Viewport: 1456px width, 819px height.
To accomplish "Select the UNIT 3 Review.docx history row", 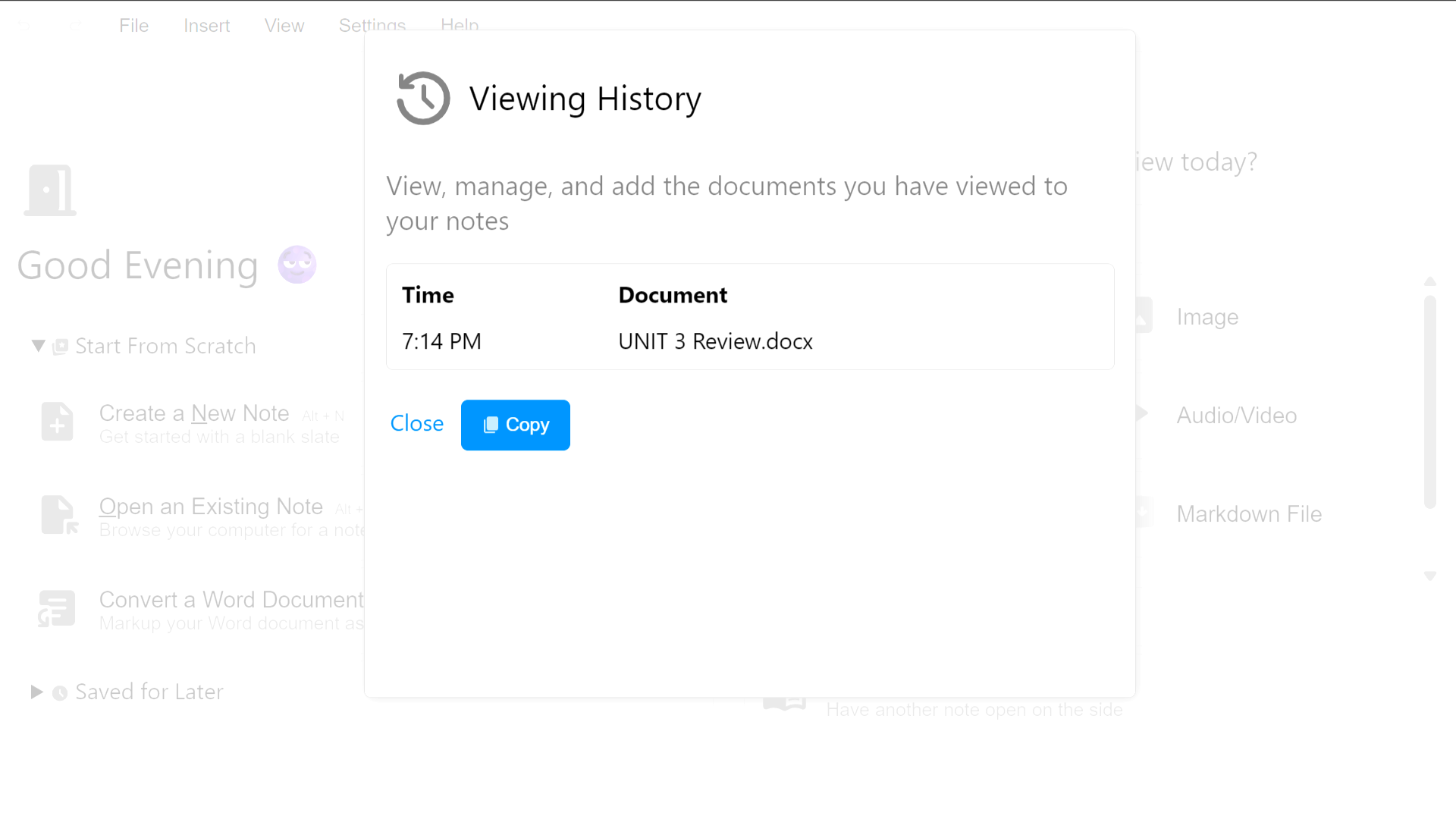I will 714,341.
